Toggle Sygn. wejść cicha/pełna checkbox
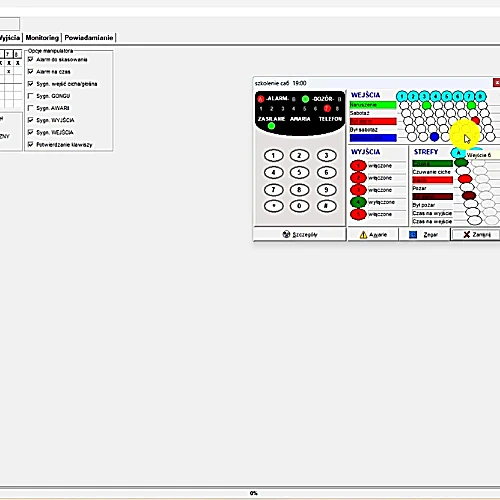The image size is (500, 500). [31, 84]
